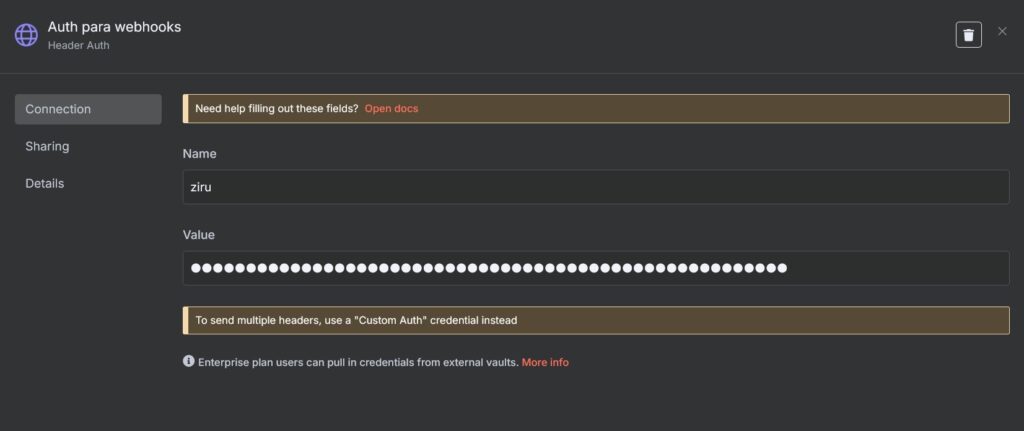Close the credential dialog

pos(1002,31)
